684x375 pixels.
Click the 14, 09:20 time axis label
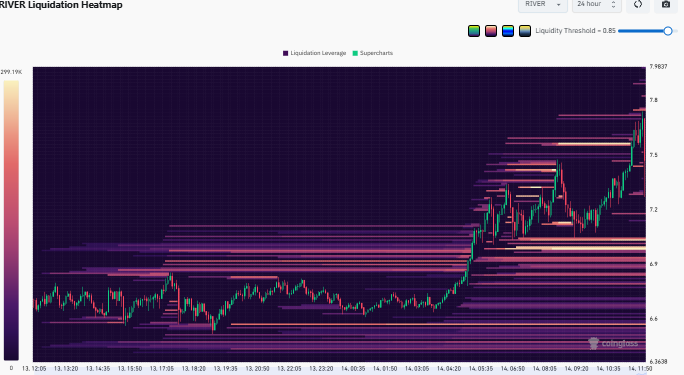pyautogui.click(x=576, y=368)
